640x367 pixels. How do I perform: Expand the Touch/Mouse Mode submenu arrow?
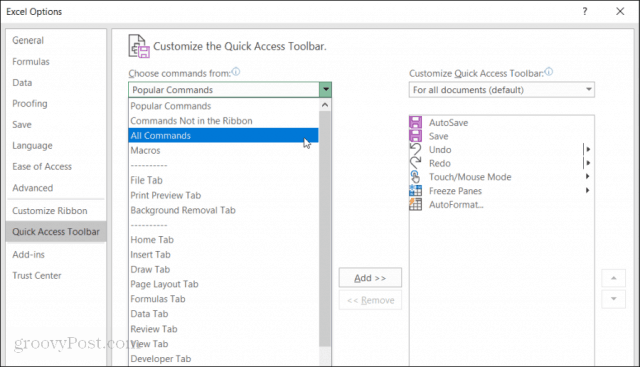[x=587, y=176]
